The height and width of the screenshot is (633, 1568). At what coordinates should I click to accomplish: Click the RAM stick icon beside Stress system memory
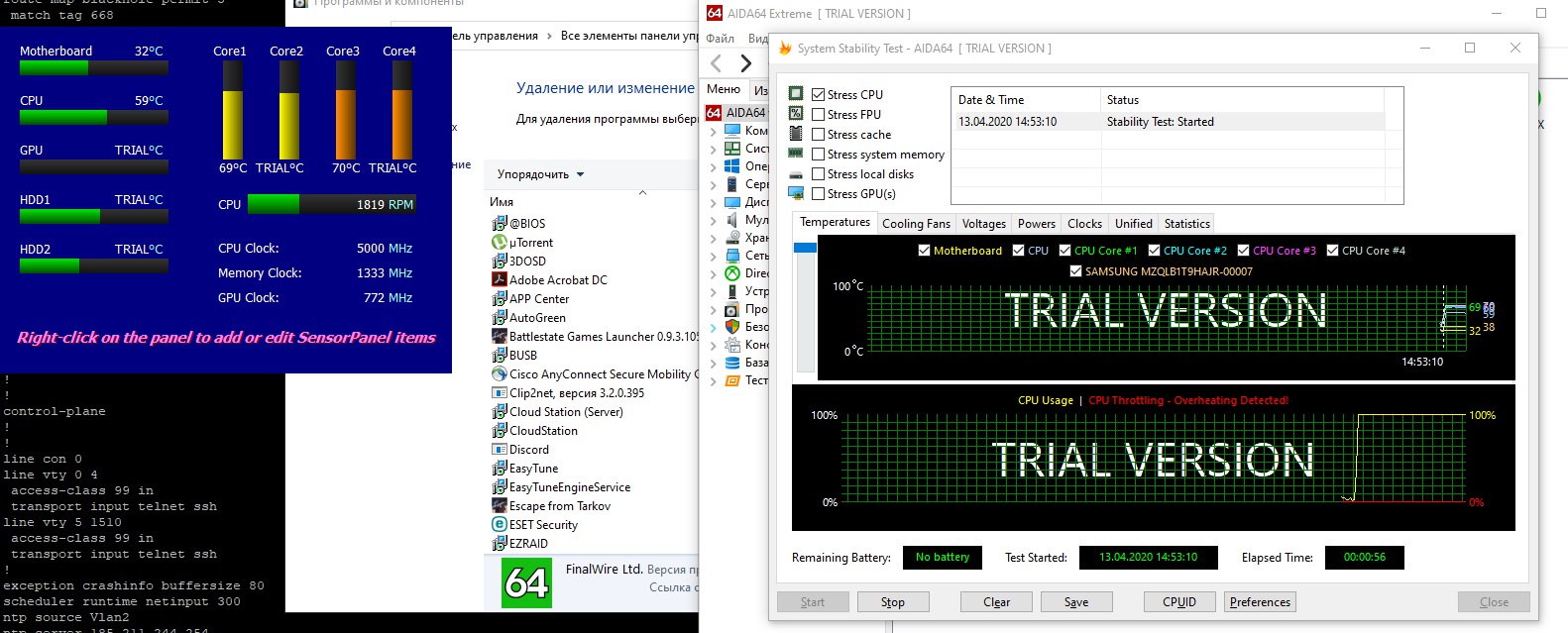click(795, 153)
